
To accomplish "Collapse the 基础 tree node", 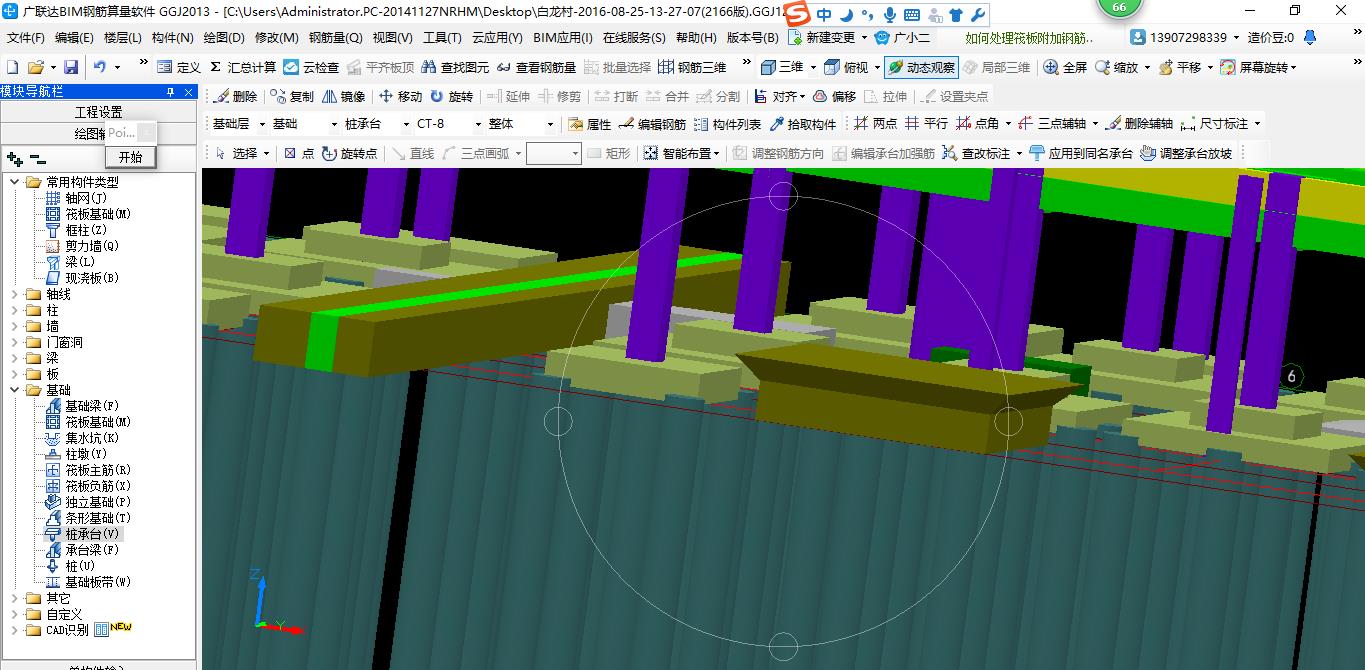I will pos(15,390).
